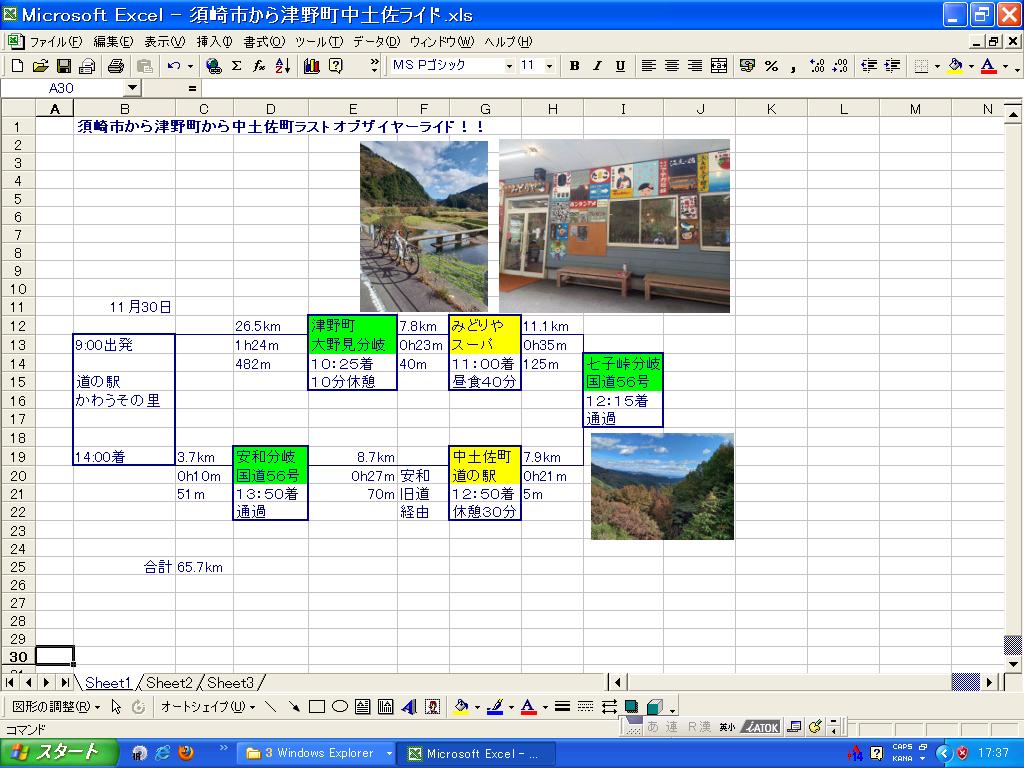
Task: Click the AutoSum sigma icon
Action: [x=236, y=66]
